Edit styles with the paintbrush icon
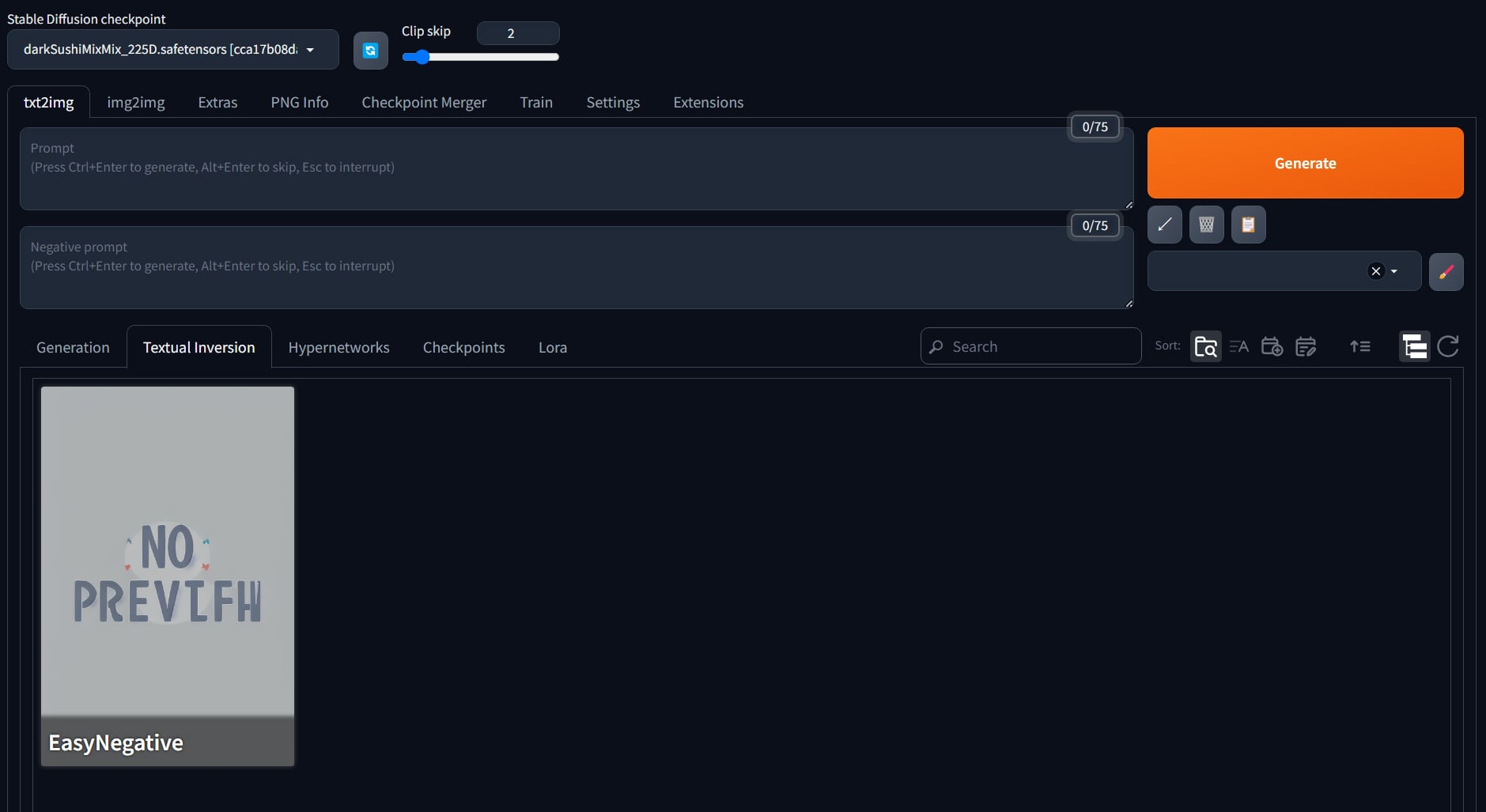The width and height of the screenshot is (1486, 812). 1446,272
